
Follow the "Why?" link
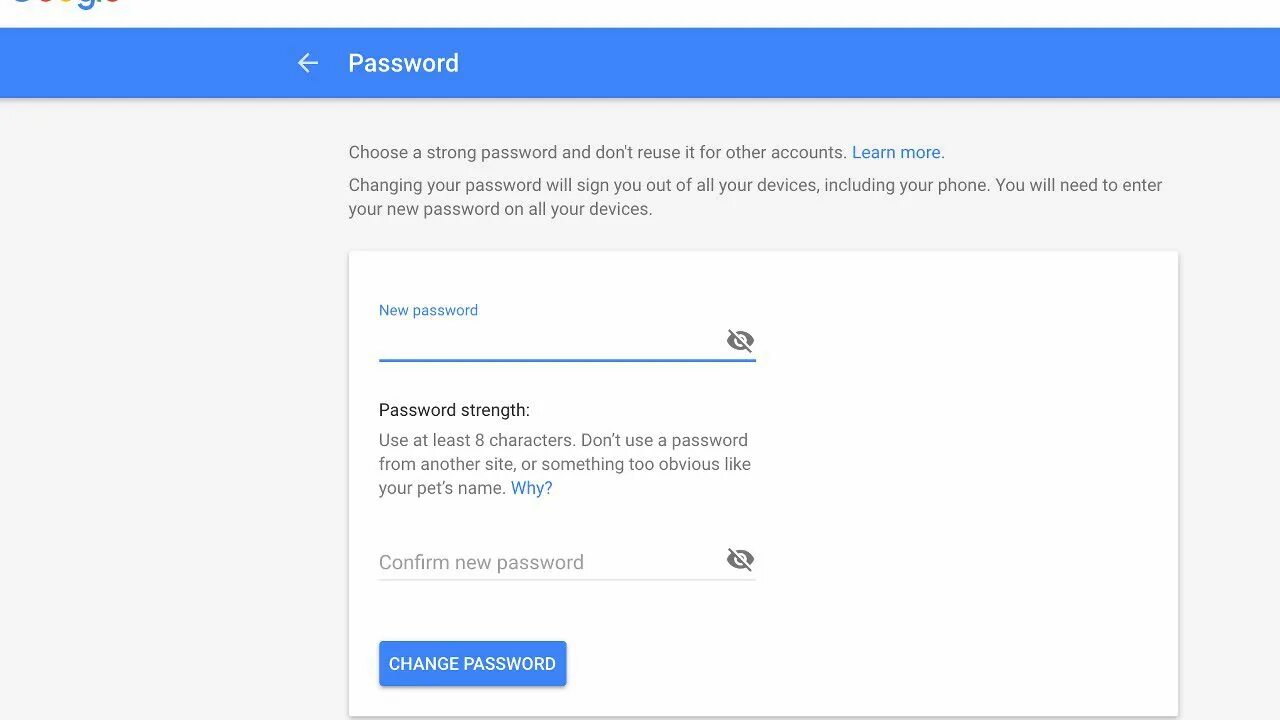pyautogui.click(x=531, y=488)
